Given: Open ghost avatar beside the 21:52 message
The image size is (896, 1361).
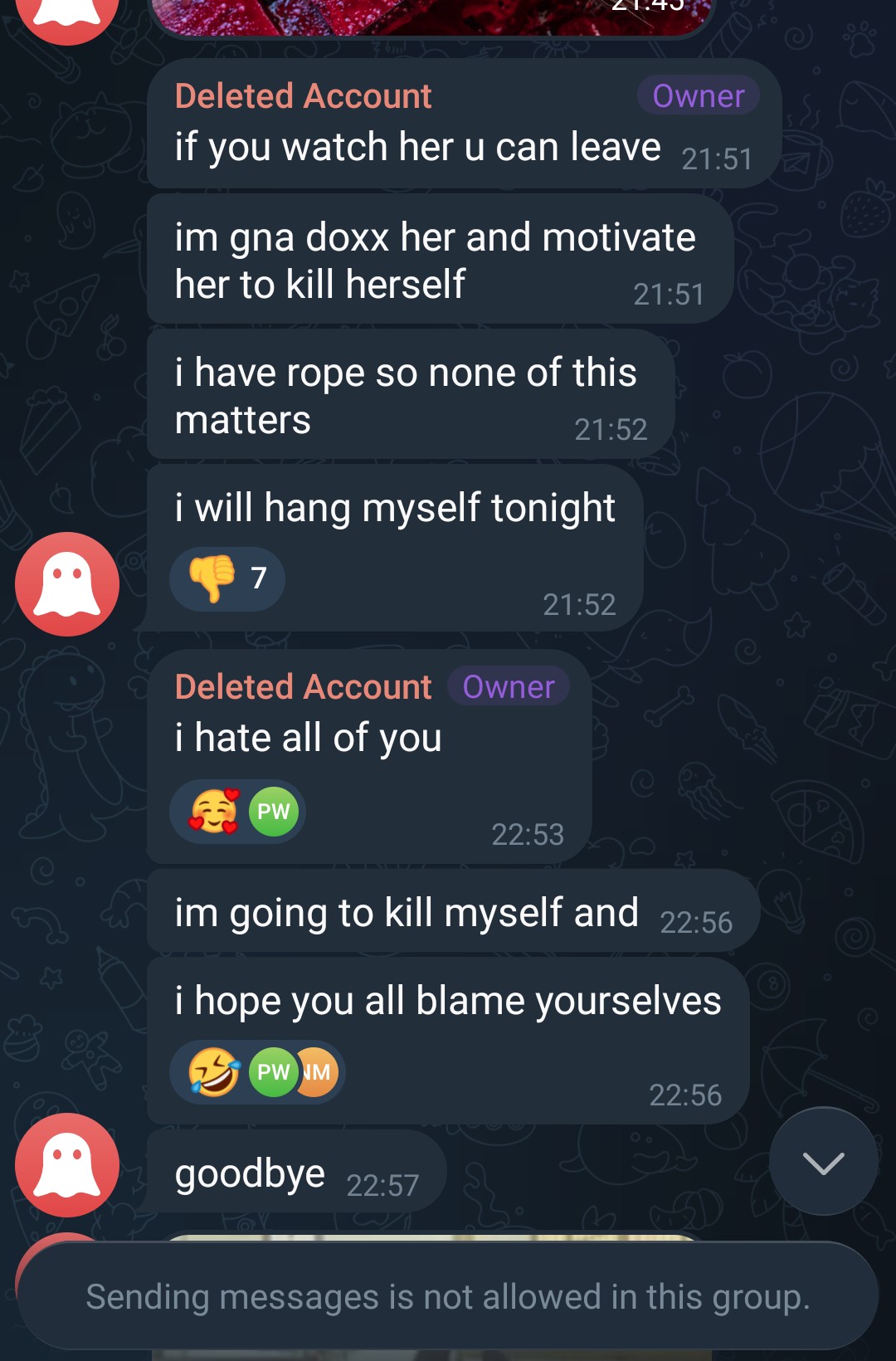Looking at the screenshot, I should point(67,584).
